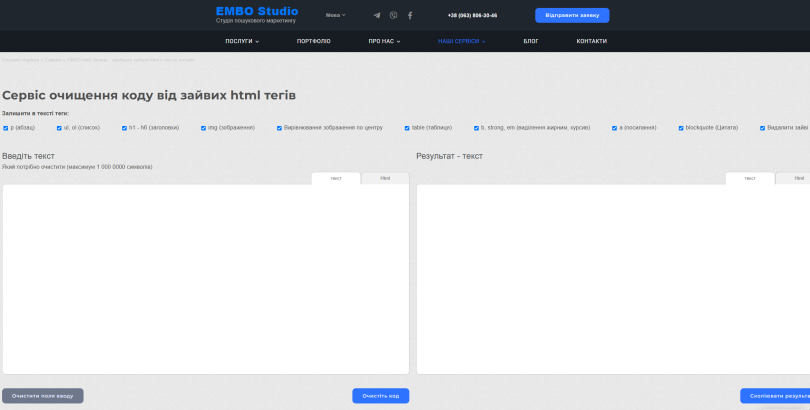Select the 'Html' tab above the result area
The width and height of the screenshot is (810, 410).
tap(793, 178)
